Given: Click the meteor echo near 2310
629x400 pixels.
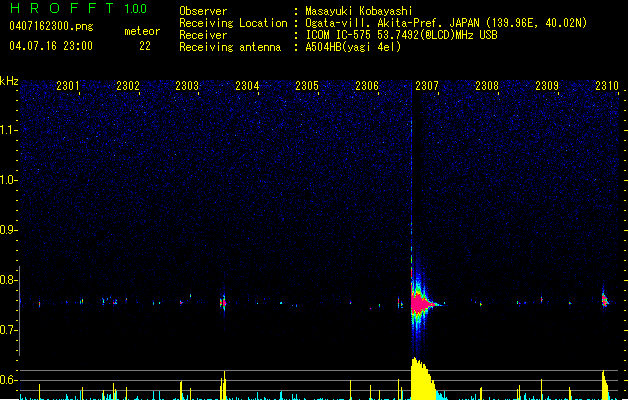Looking at the screenshot, I should point(605,300).
